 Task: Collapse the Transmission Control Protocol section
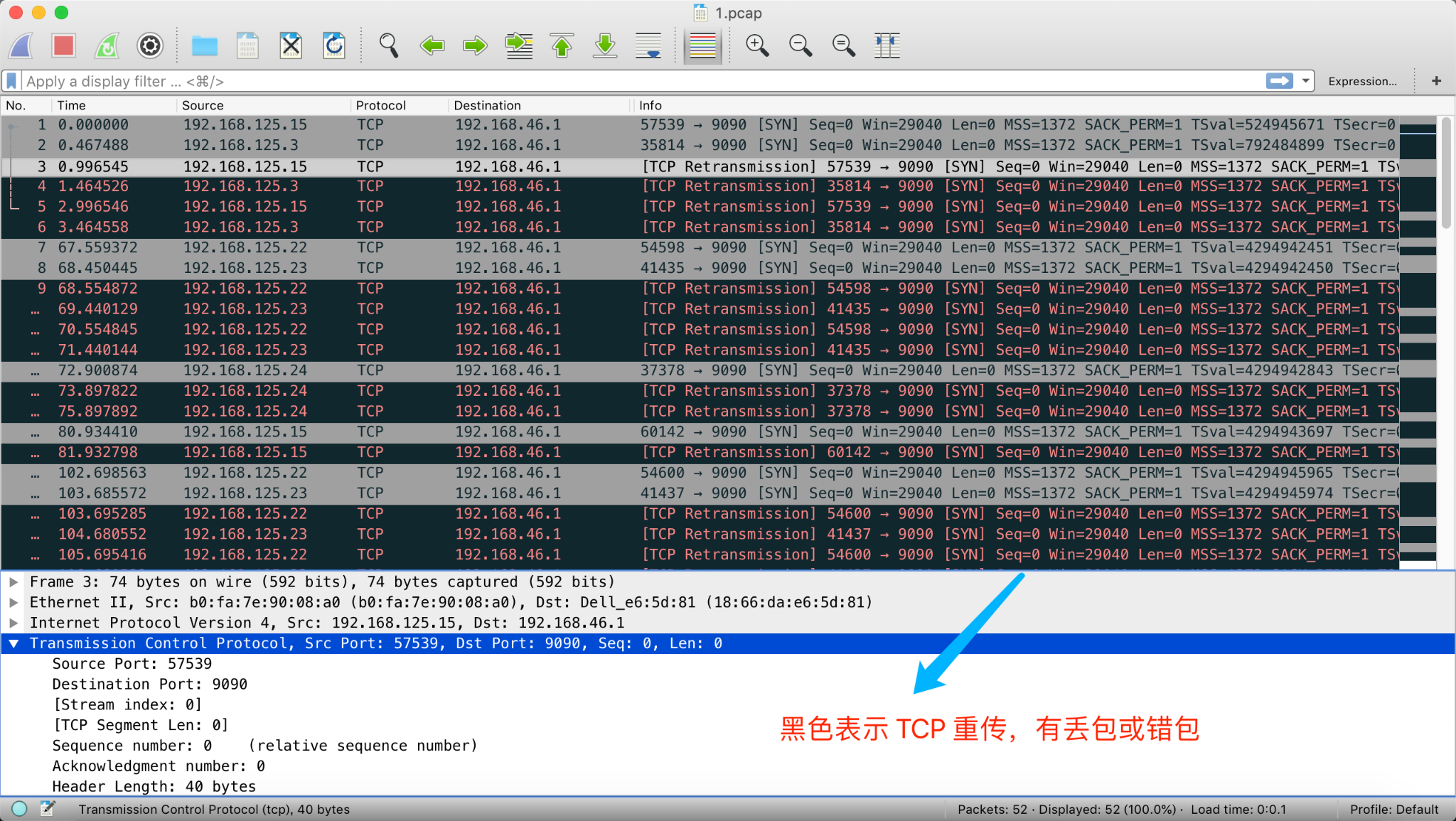click(14, 643)
